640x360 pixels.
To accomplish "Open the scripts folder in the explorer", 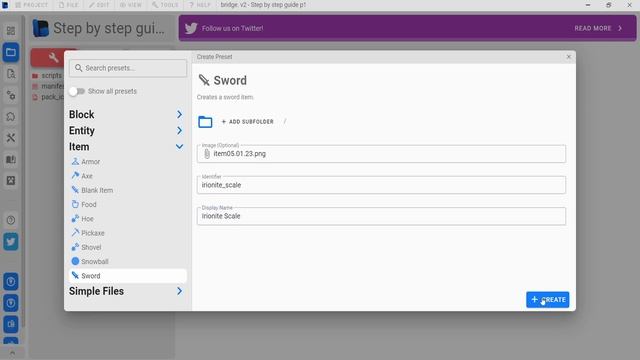I will click(47, 76).
